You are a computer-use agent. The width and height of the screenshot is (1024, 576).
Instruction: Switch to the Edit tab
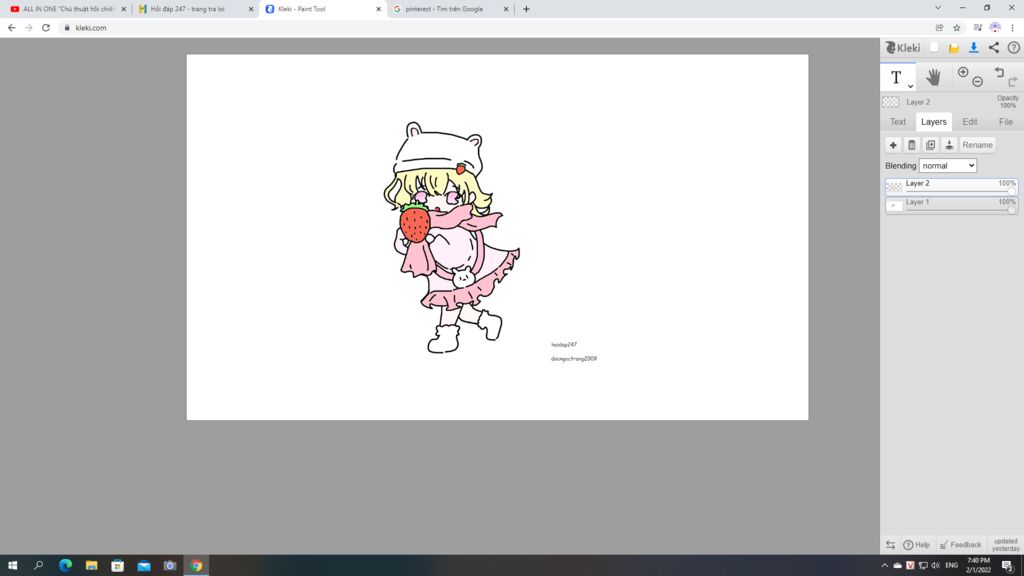pyautogui.click(x=969, y=122)
